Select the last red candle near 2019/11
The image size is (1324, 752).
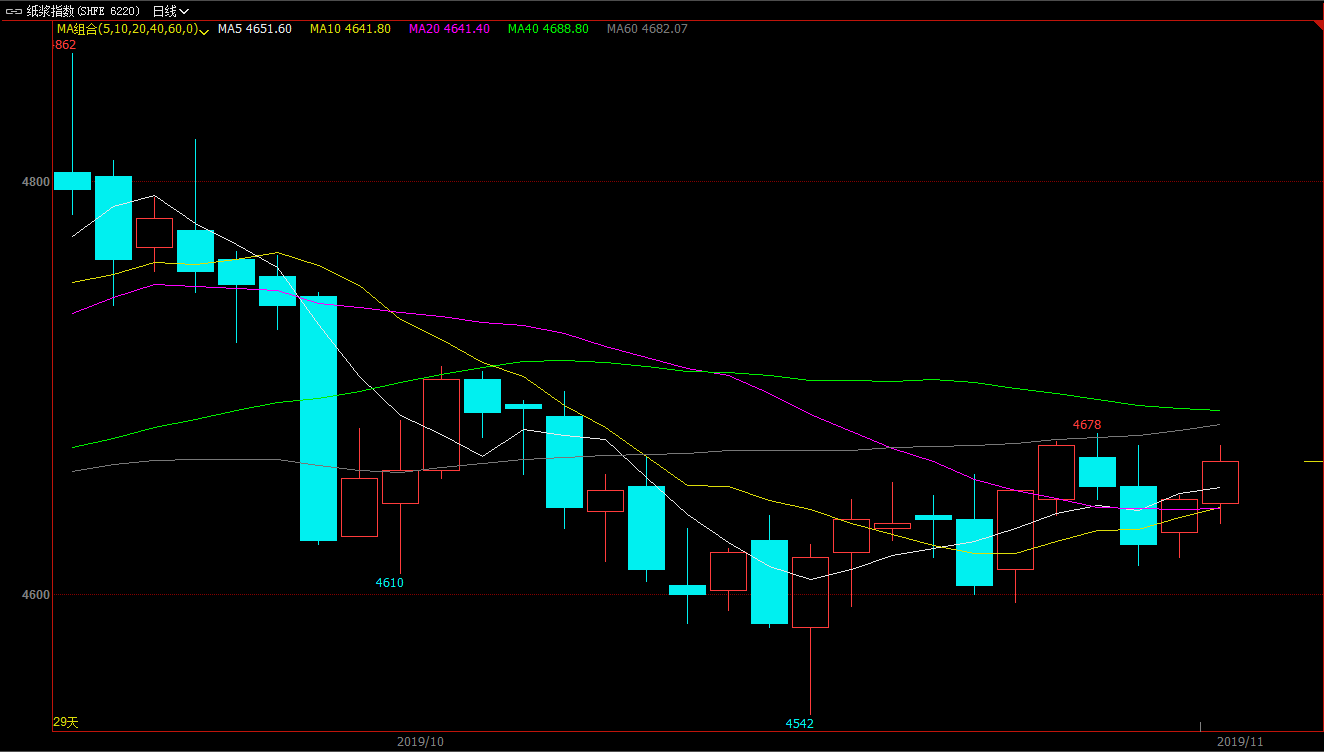click(x=1220, y=482)
